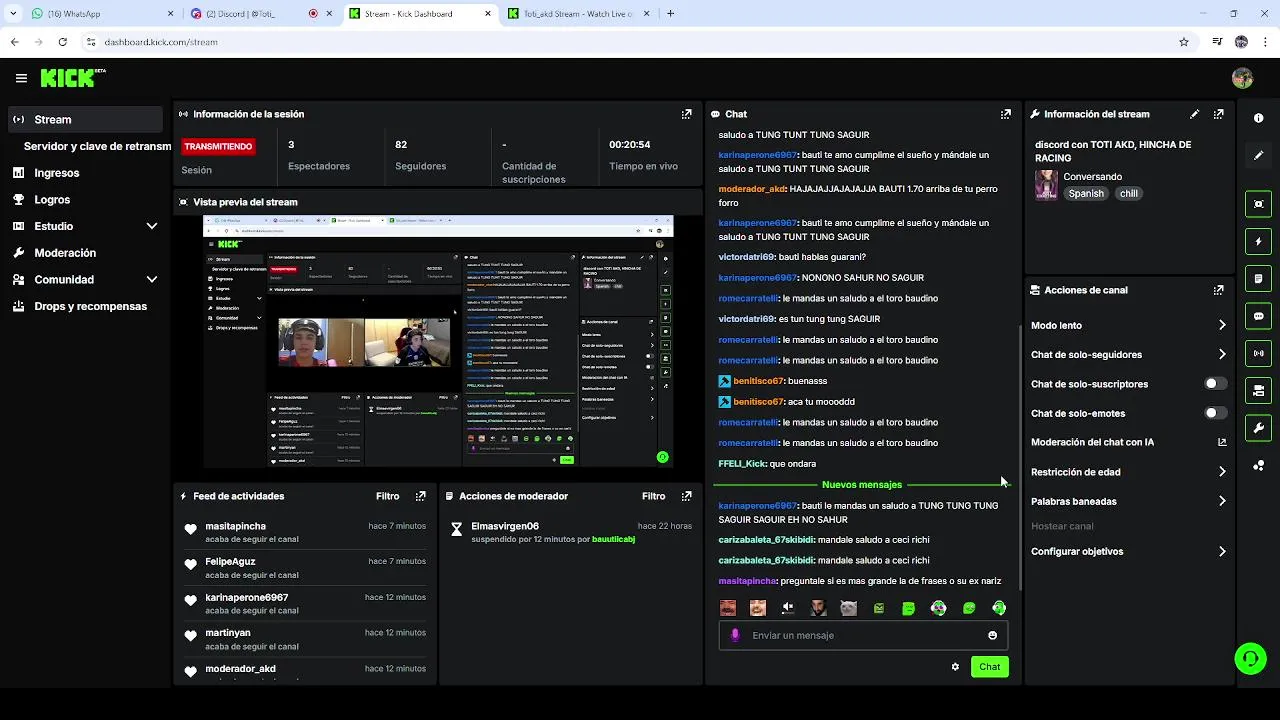Toggle the lightning bolt widget icon in right sidebar
The height and width of the screenshot is (720, 1280).
click(1258, 241)
